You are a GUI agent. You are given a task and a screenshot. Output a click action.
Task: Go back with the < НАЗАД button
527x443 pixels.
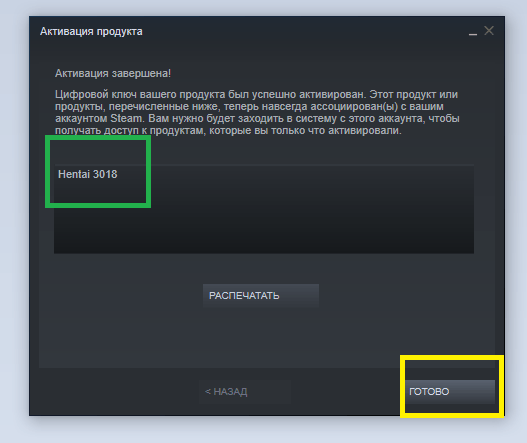pos(245,392)
